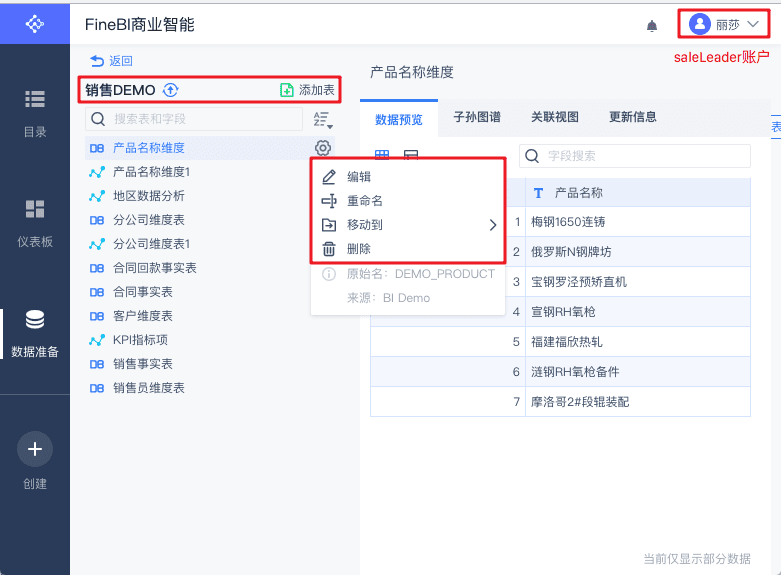Open the 数据准备 sidebar section
The width and height of the screenshot is (781, 575).
(x=35, y=333)
